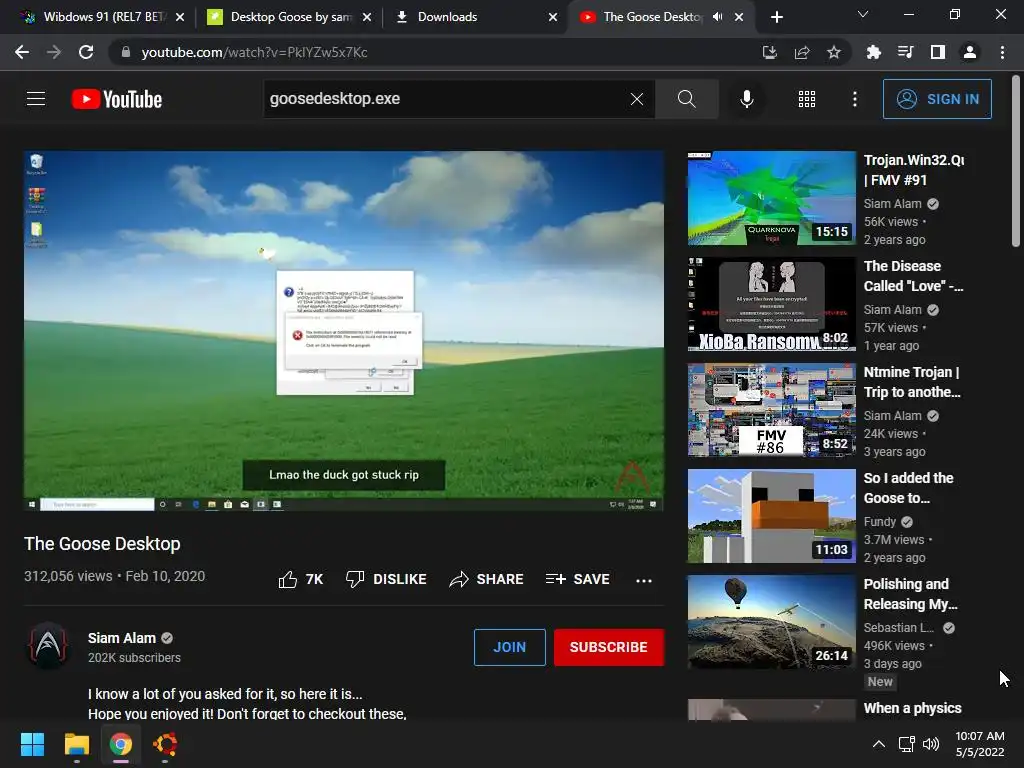Go to YouTube home via logo
This screenshot has height=768, width=1024.
pyautogui.click(x=117, y=99)
